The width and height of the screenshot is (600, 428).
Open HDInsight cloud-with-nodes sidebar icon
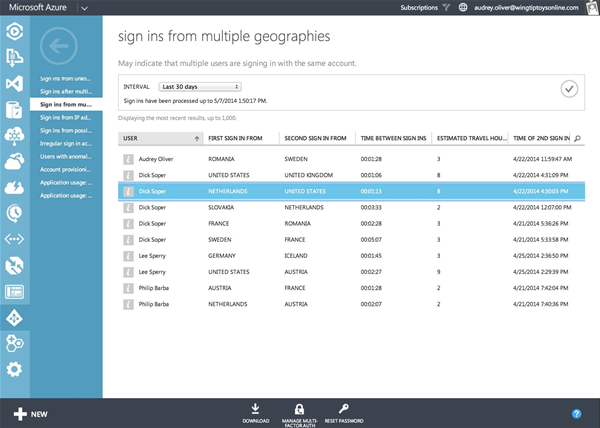pos(15,136)
